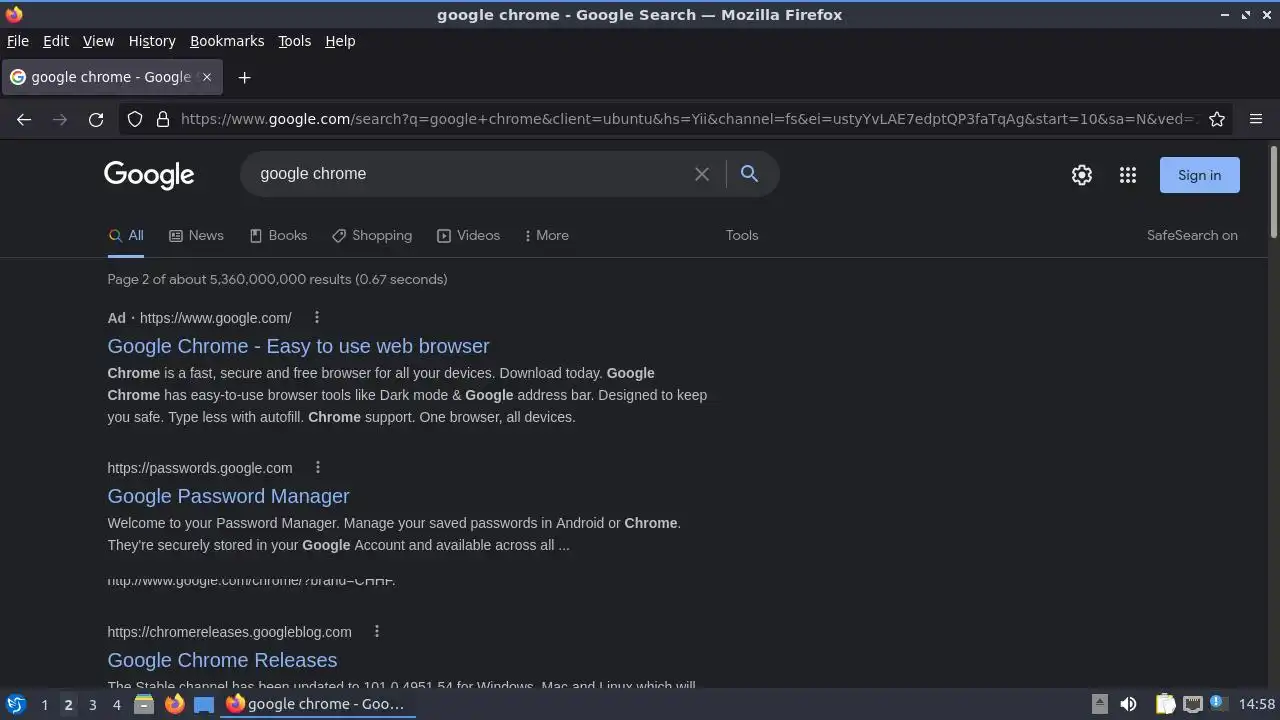Show site connection padlock info
Viewport: 1280px width, 720px height.
(163, 119)
